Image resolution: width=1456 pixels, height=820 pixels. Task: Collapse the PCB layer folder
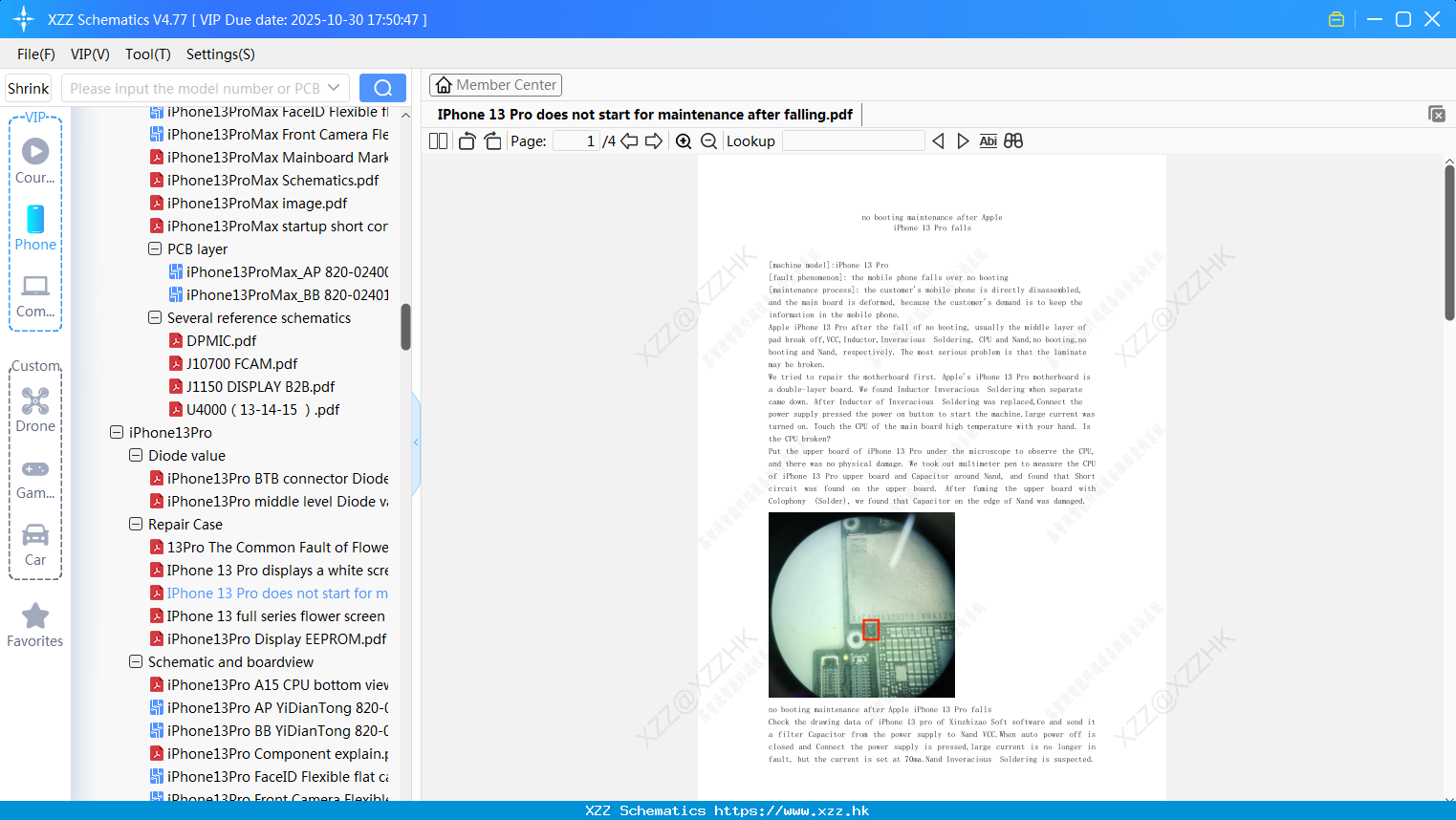[155, 248]
